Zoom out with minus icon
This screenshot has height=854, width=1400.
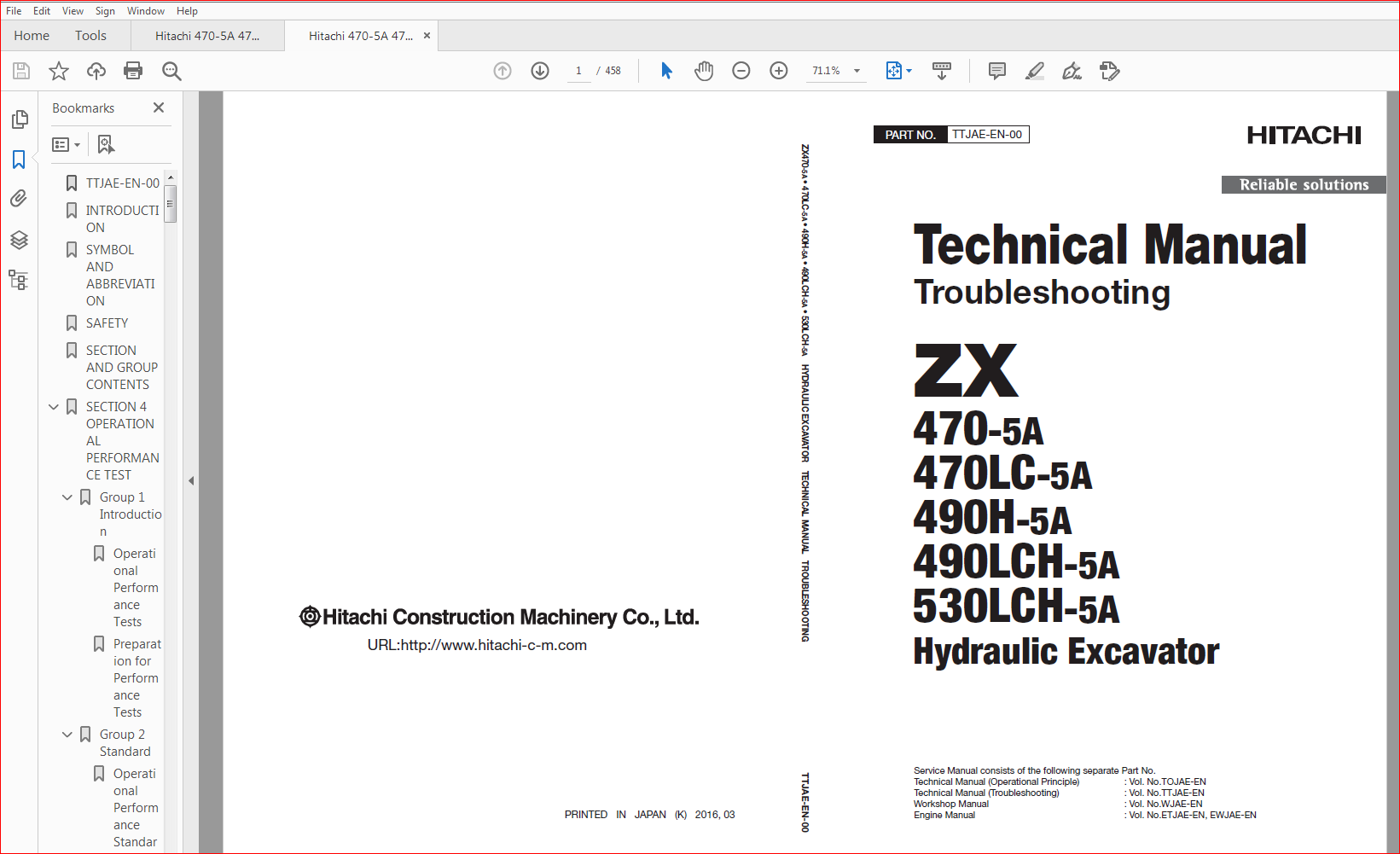click(741, 71)
